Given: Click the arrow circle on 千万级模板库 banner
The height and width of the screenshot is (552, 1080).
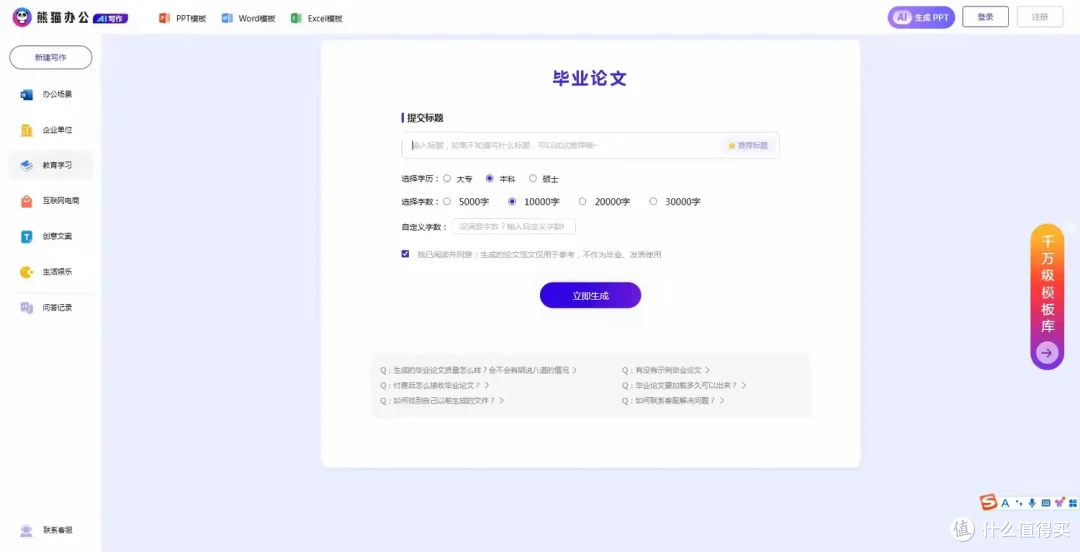Looking at the screenshot, I should (x=1048, y=353).
